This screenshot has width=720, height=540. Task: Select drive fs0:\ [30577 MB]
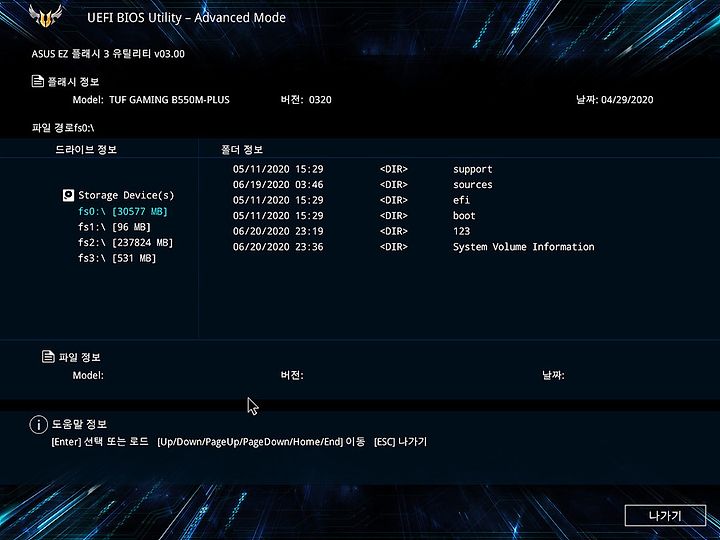[x=123, y=211]
